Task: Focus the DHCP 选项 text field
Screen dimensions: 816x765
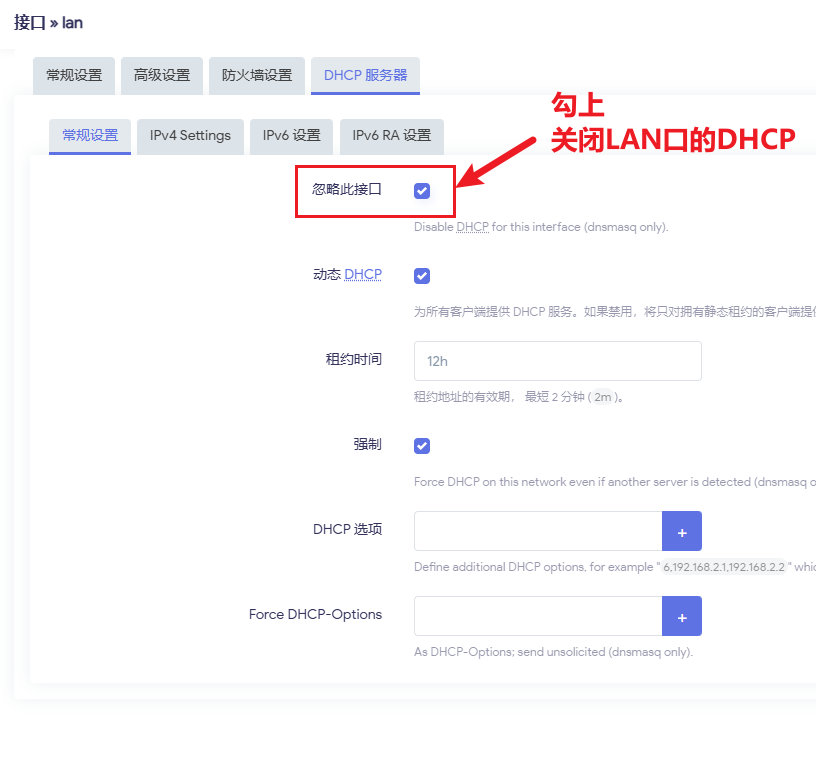Action: 538,531
